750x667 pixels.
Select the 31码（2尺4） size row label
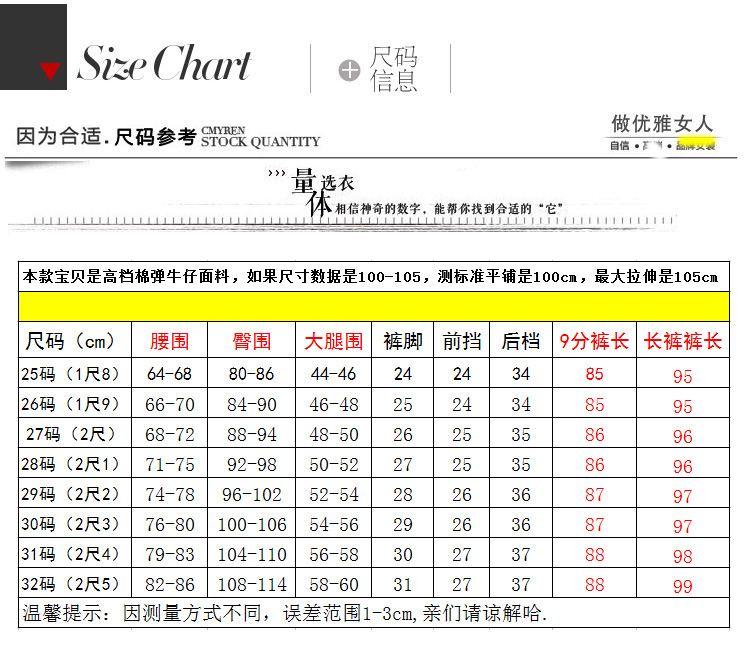pyautogui.click(x=70, y=554)
